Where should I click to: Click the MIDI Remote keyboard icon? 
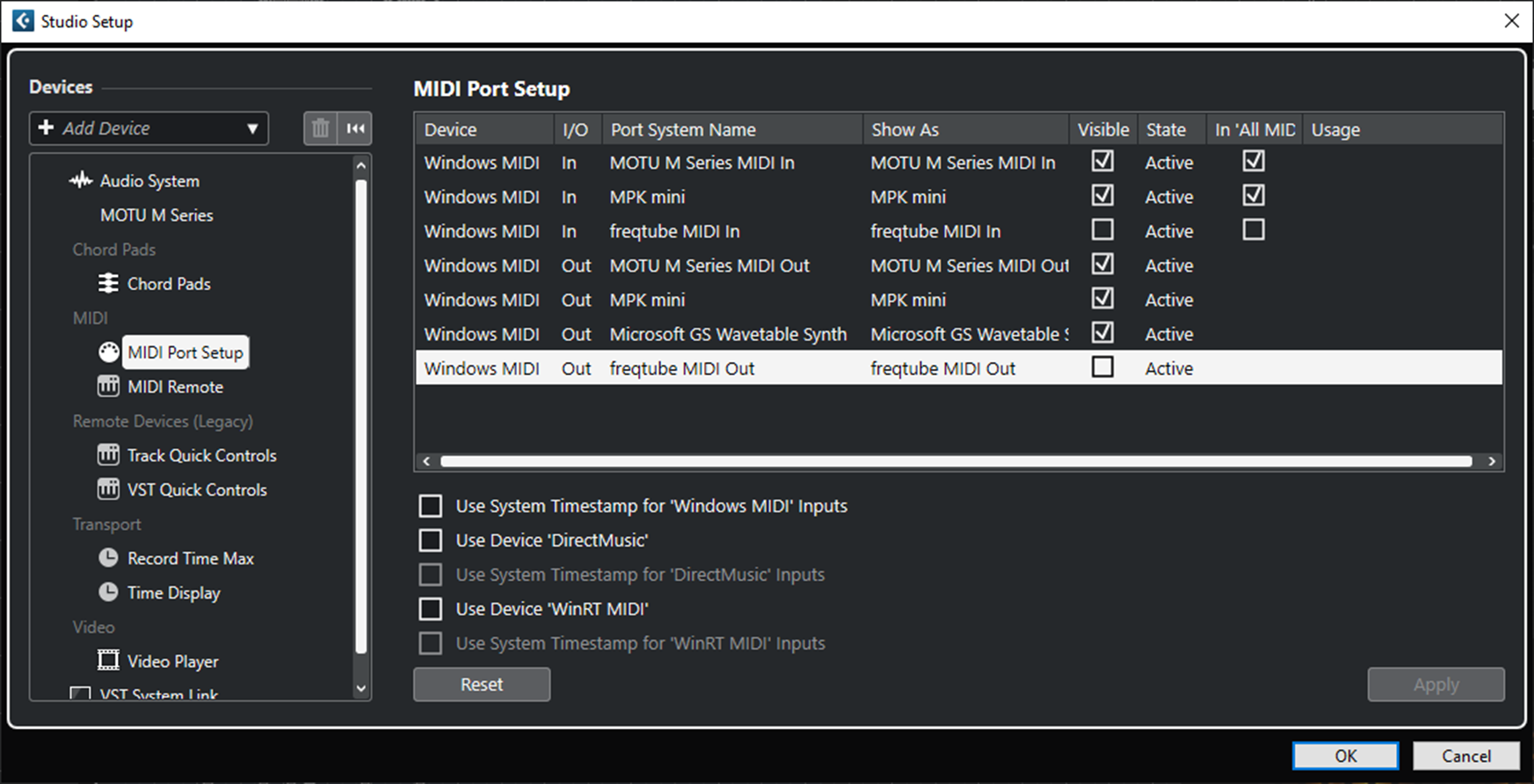tap(108, 386)
